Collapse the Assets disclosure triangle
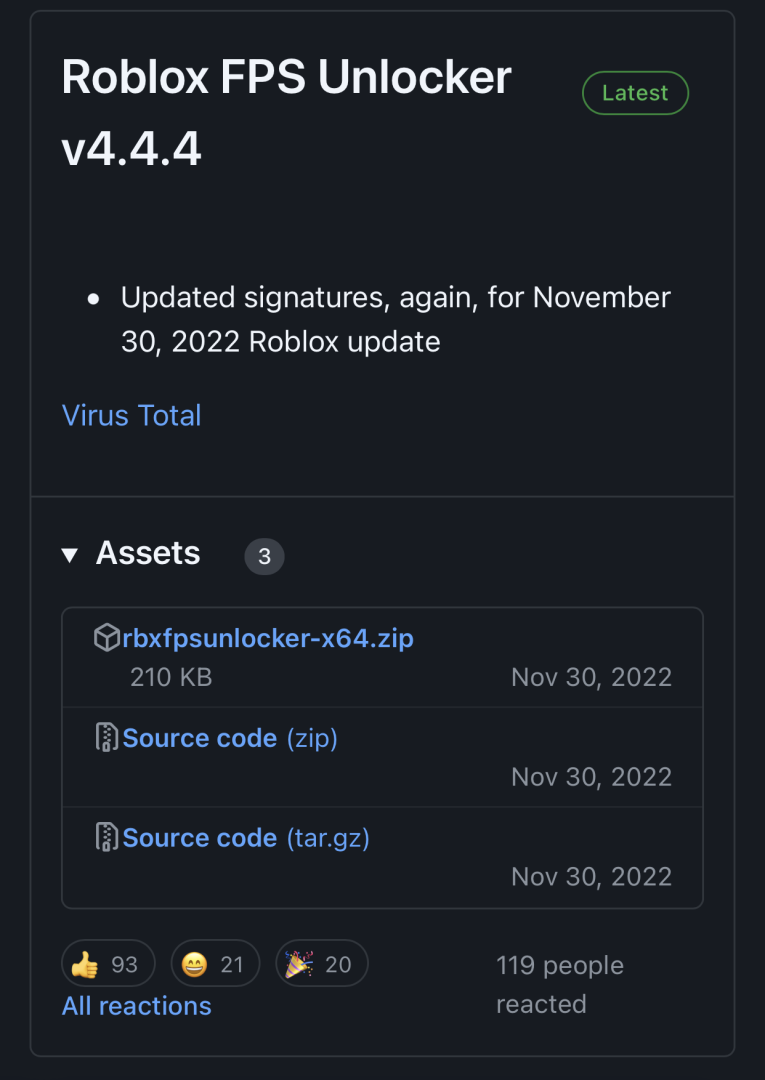Viewport: 765px width, 1080px height. pyautogui.click(x=70, y=555)
